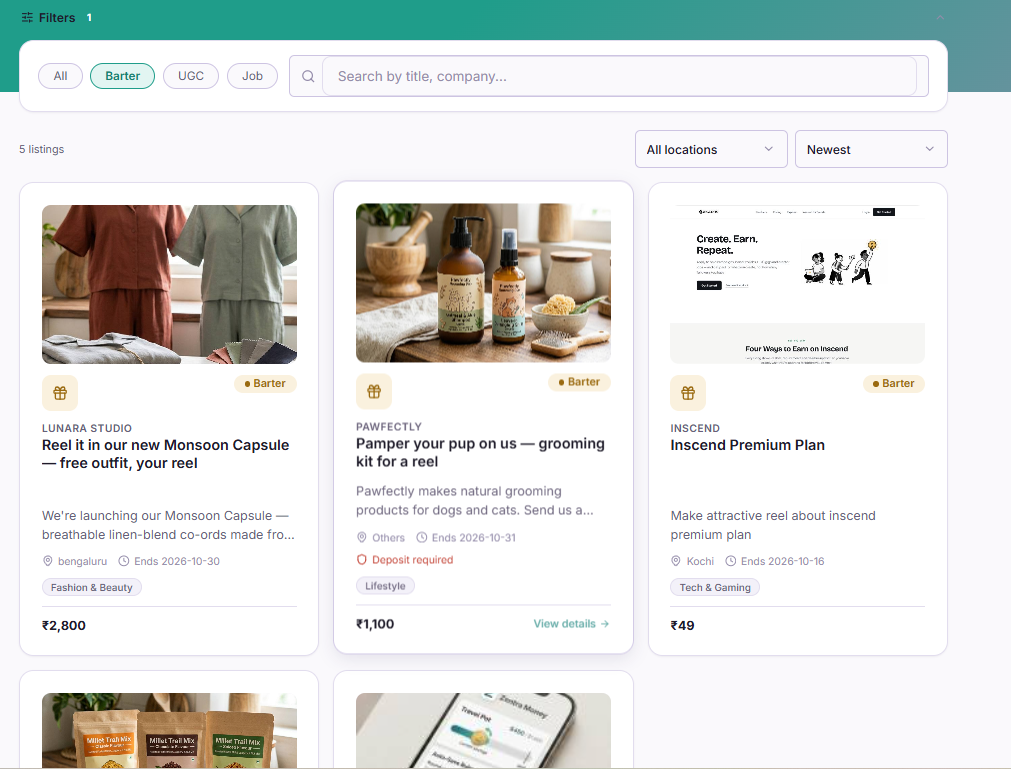Click bengaluru location pin icon
1011x769 pixels.
tap(48, 561)
